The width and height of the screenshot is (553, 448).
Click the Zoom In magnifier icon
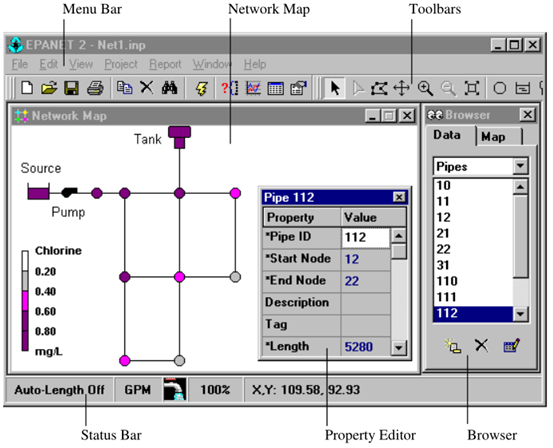425,88
